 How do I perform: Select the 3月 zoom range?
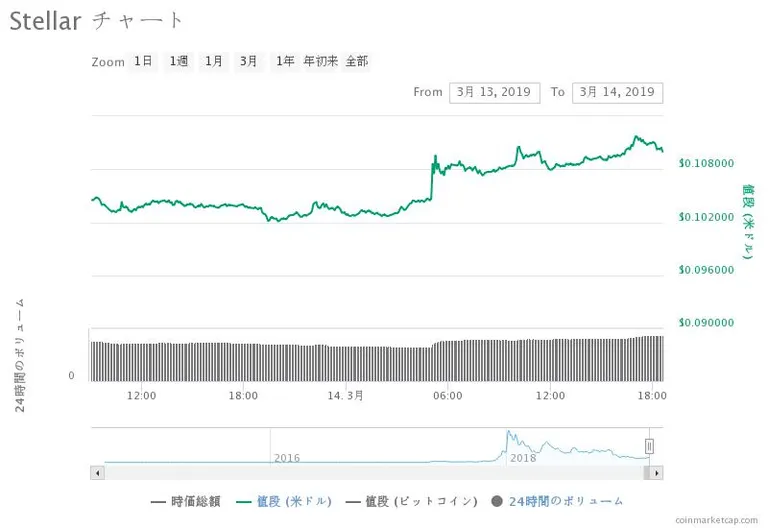[248, 61]
